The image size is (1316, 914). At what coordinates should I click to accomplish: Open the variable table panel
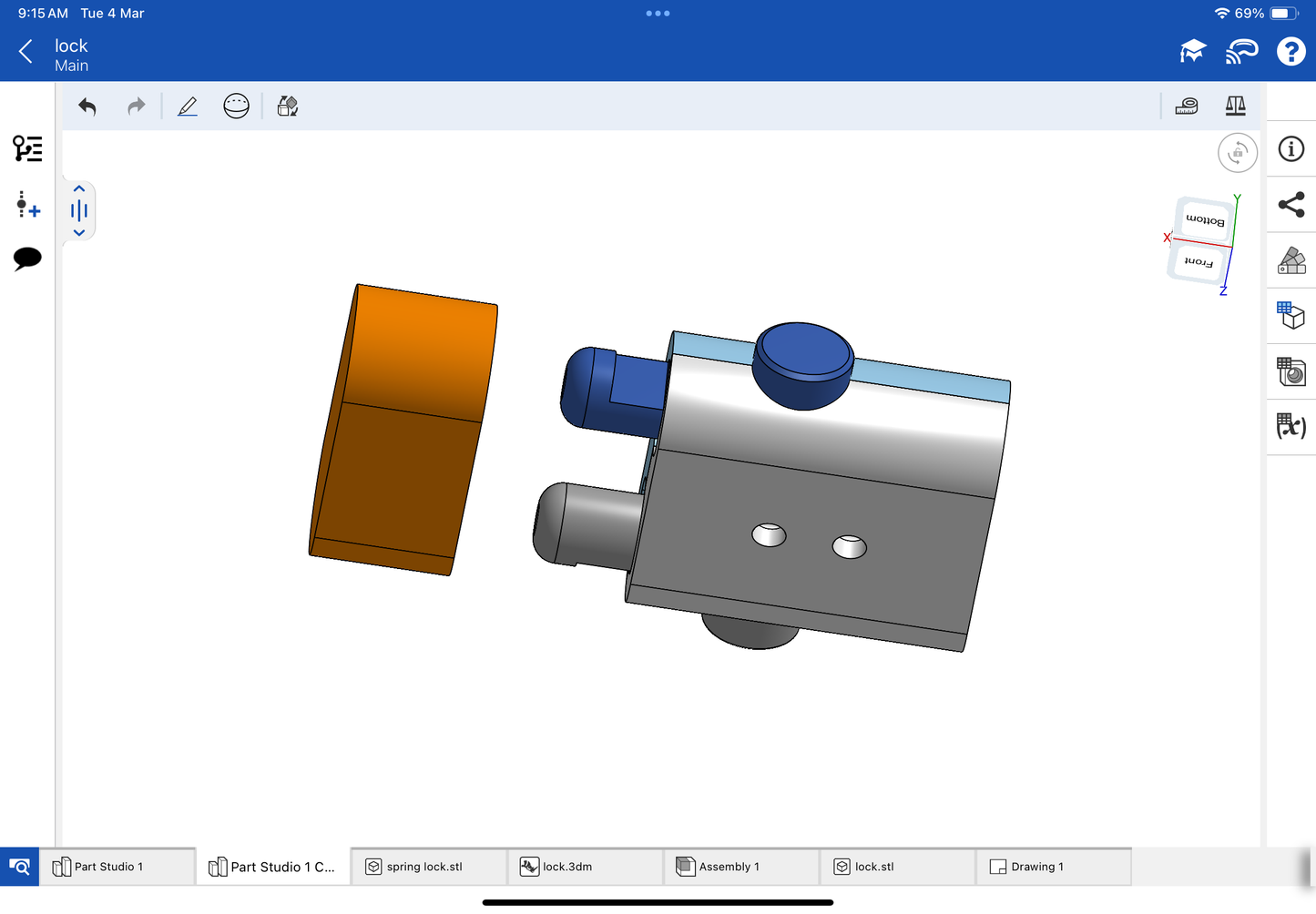click(x=1290, y=426)
